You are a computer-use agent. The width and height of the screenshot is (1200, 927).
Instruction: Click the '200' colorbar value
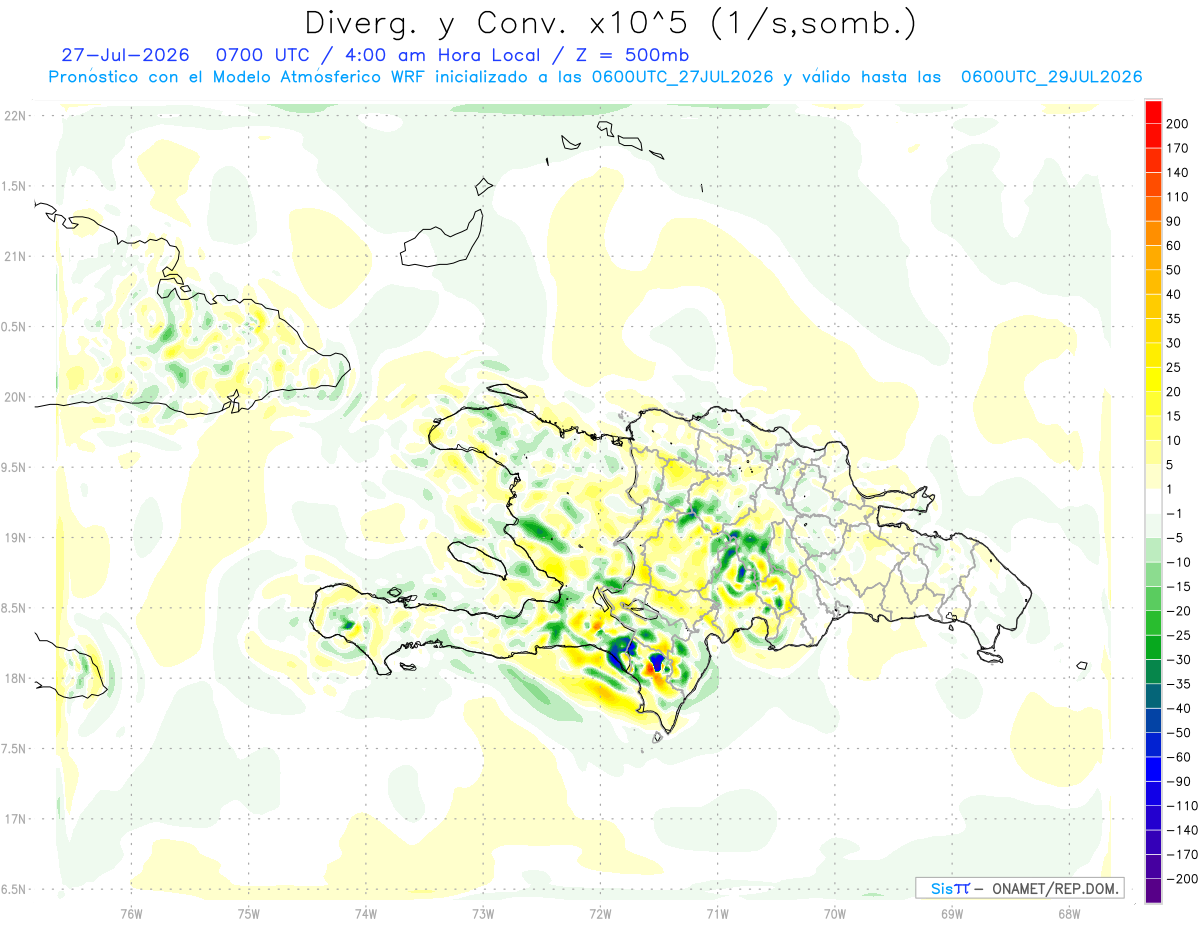click(1177, 124)
